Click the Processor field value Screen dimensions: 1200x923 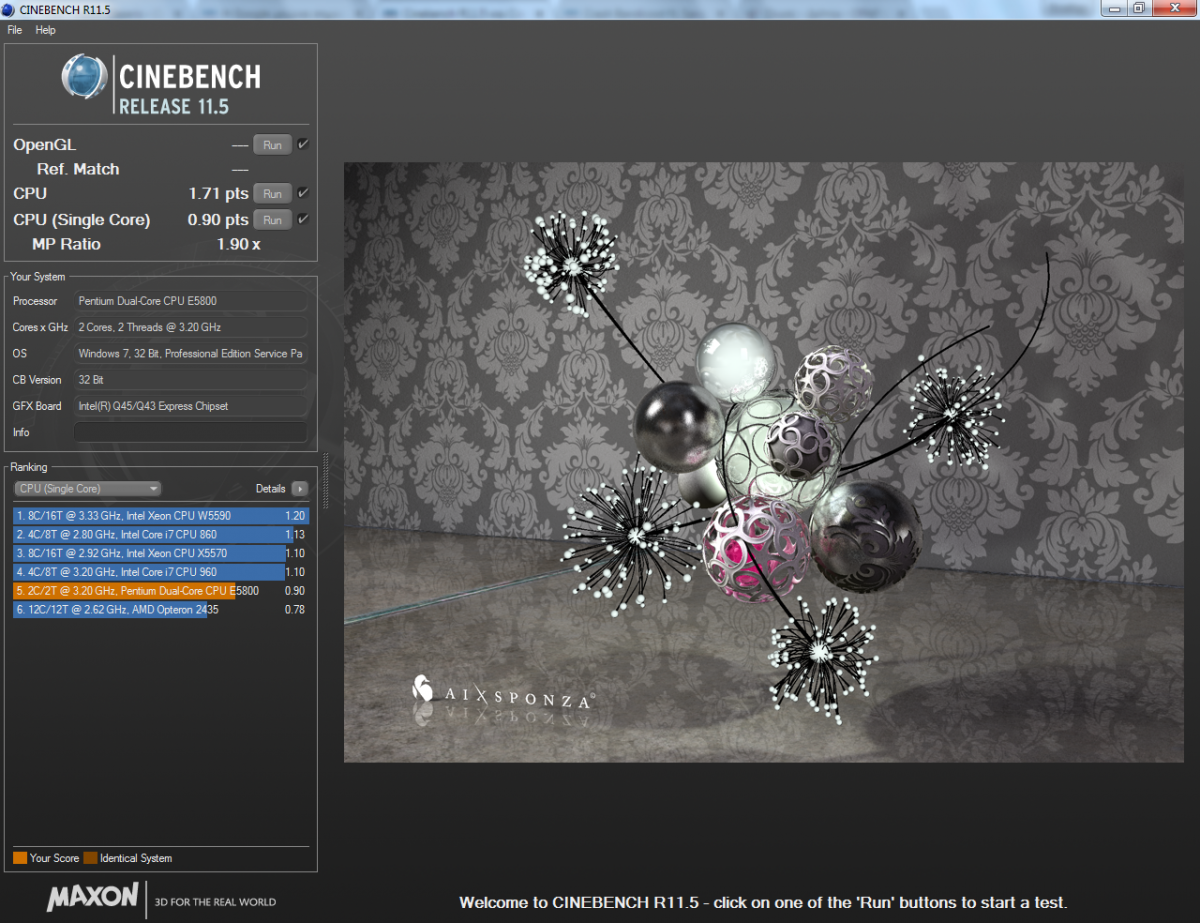tap(191, 301)
